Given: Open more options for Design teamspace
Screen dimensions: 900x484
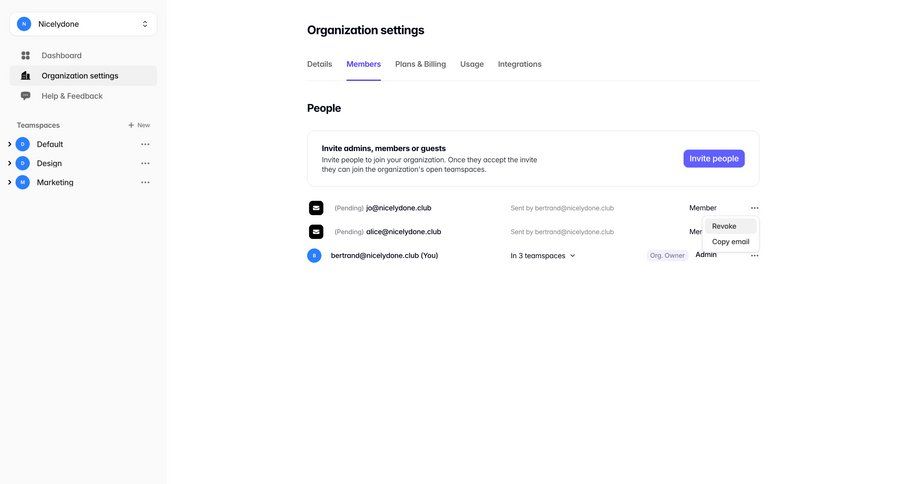Looking at the screenshot, I should pos(145,163).
